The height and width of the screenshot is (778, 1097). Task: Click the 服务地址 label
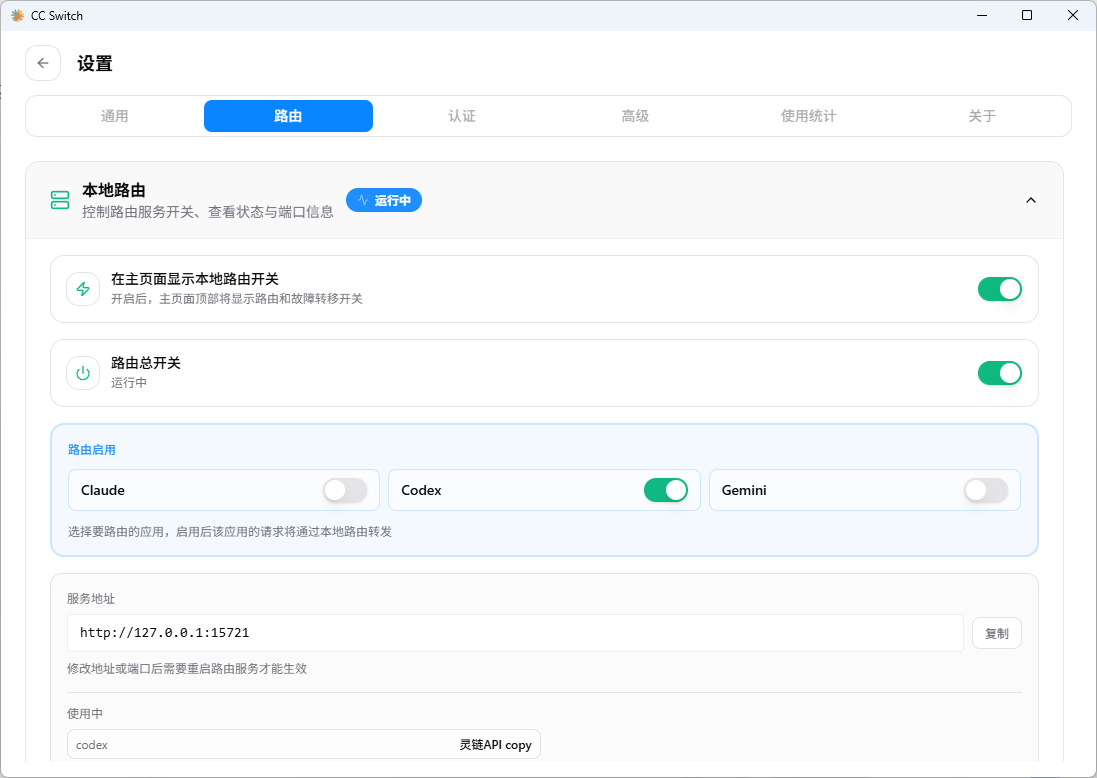click(91, 599)
